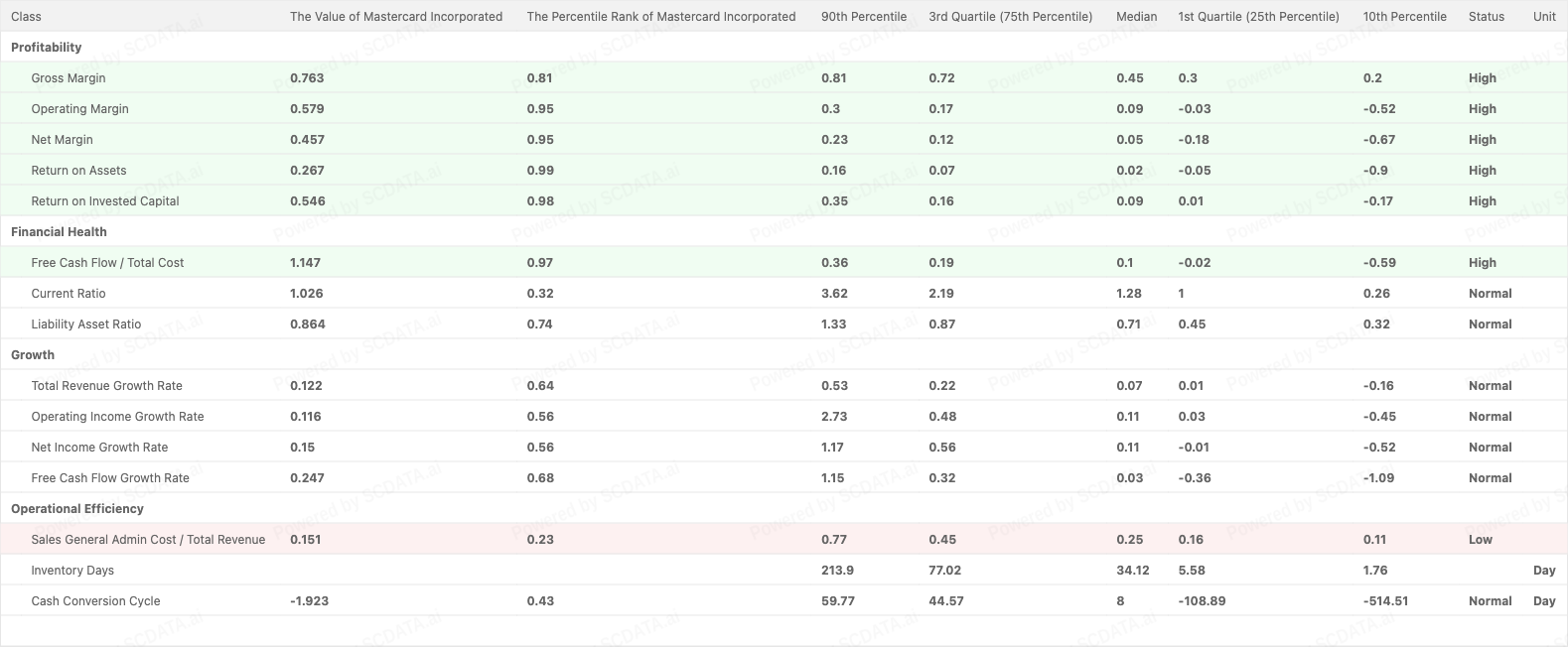Collapse the Profitability group row
This screenshot has width=1568, height=647.
tap(47, 48)
